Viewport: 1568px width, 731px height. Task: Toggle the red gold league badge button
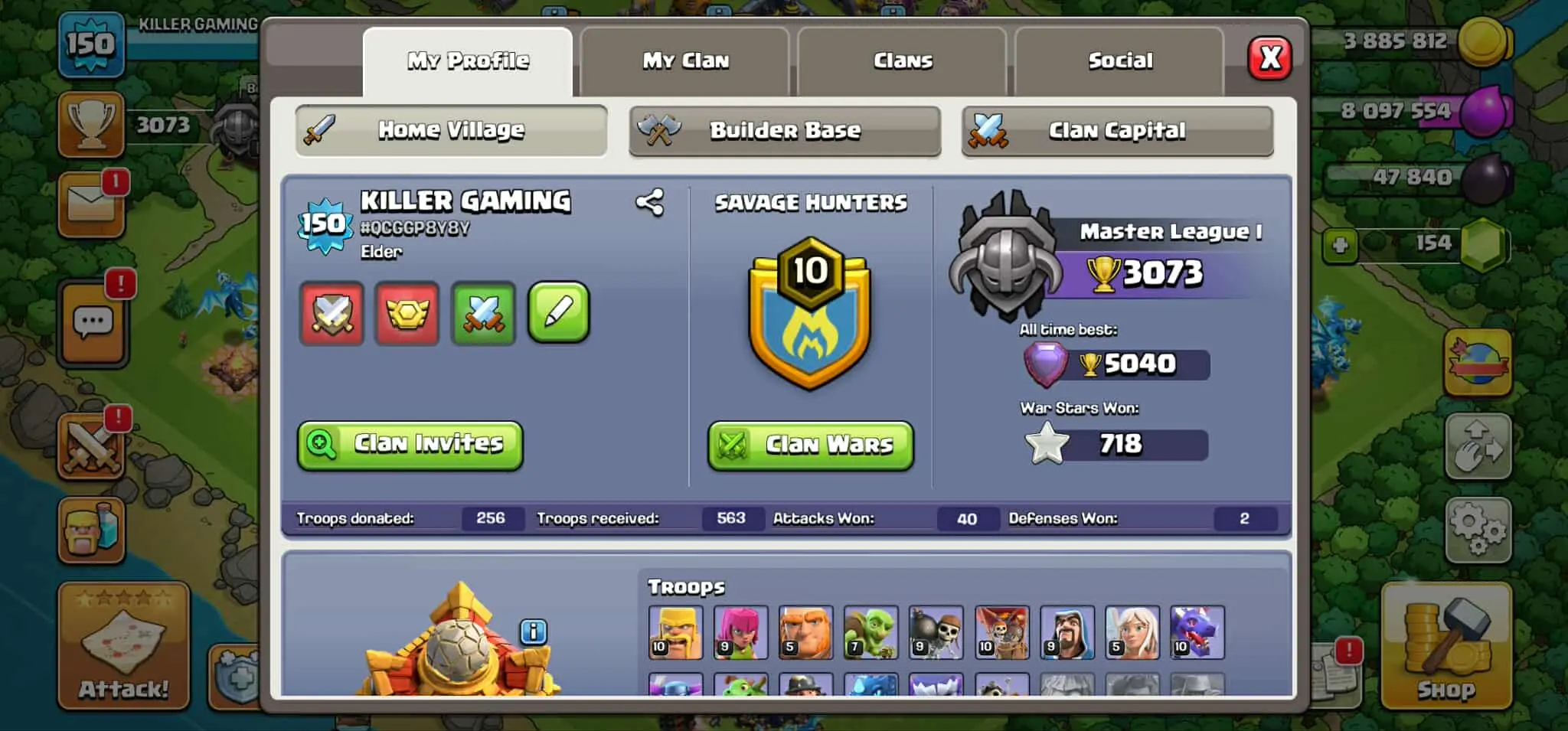click(407, 313)
